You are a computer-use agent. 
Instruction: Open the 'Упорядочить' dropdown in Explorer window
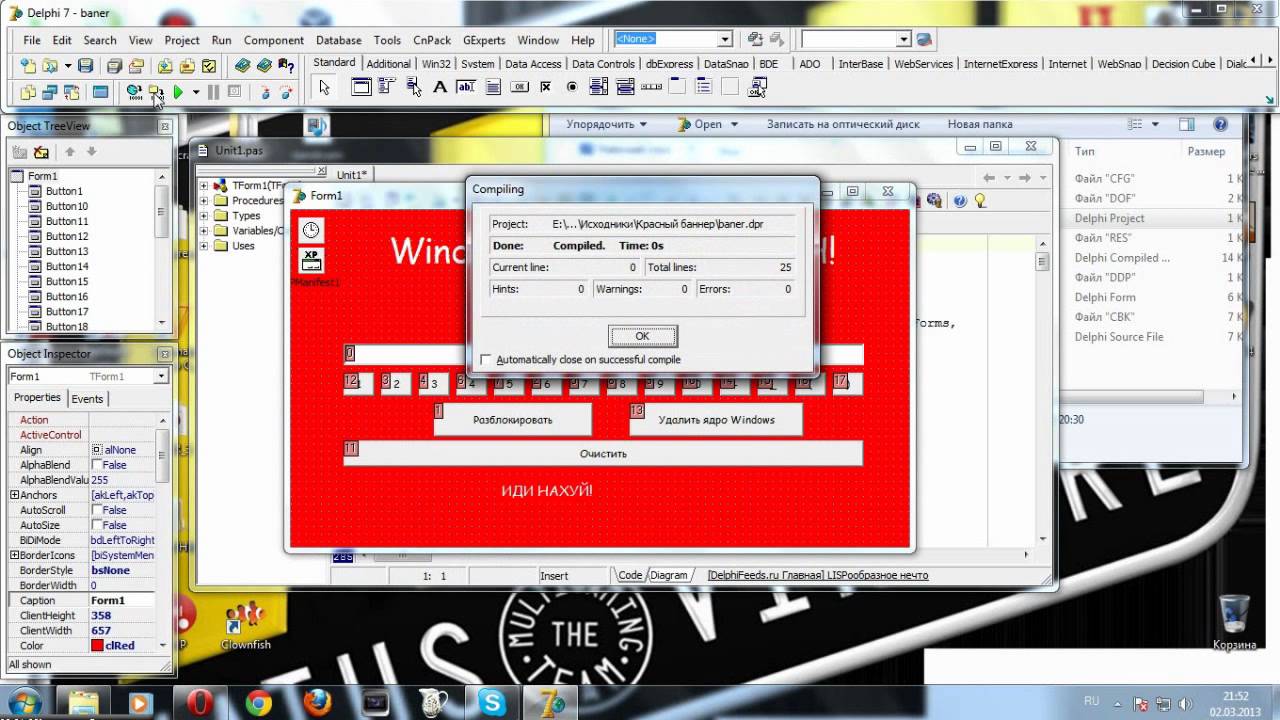pos(606,125)
